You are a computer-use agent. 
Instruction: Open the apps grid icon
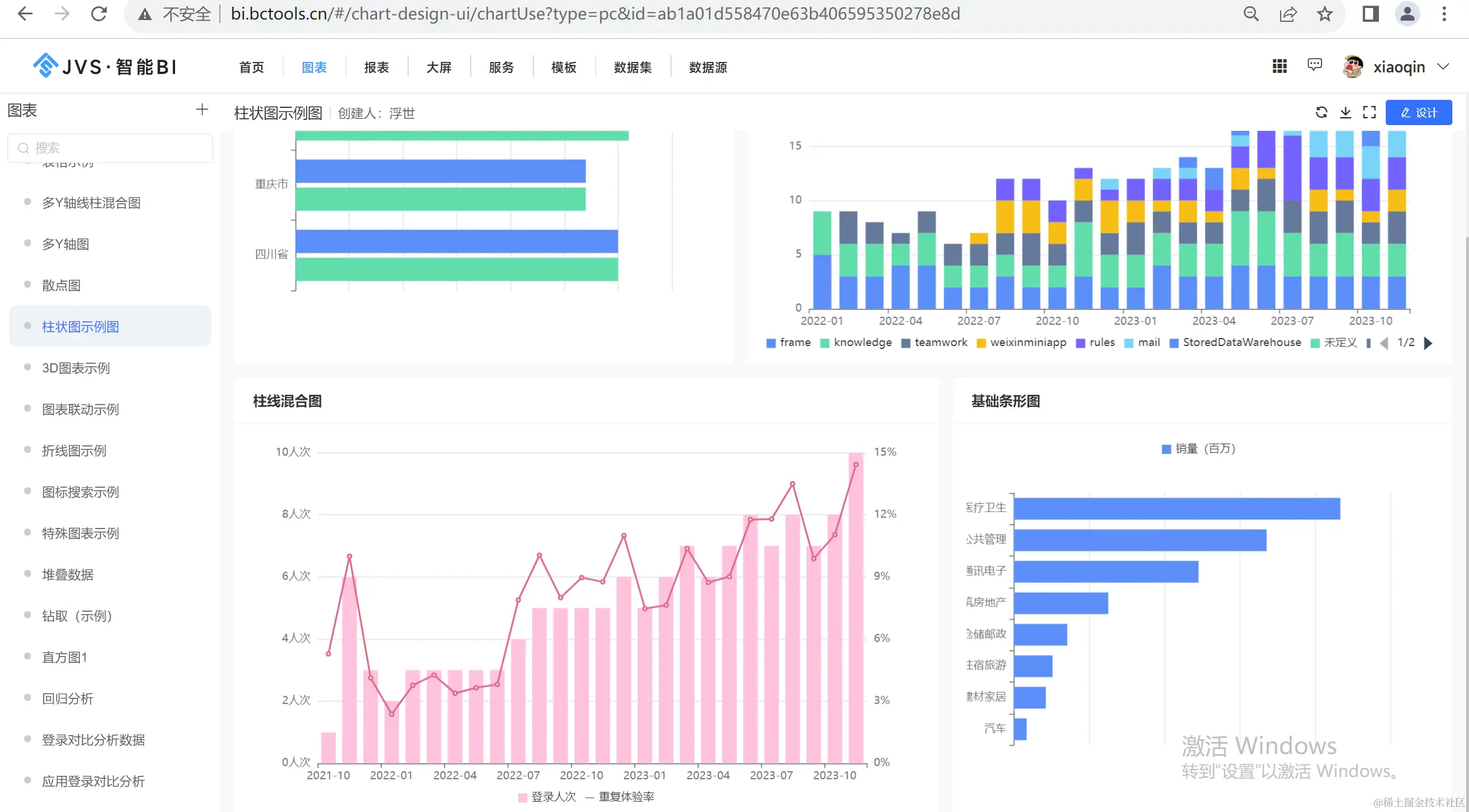click(1279, 67)
